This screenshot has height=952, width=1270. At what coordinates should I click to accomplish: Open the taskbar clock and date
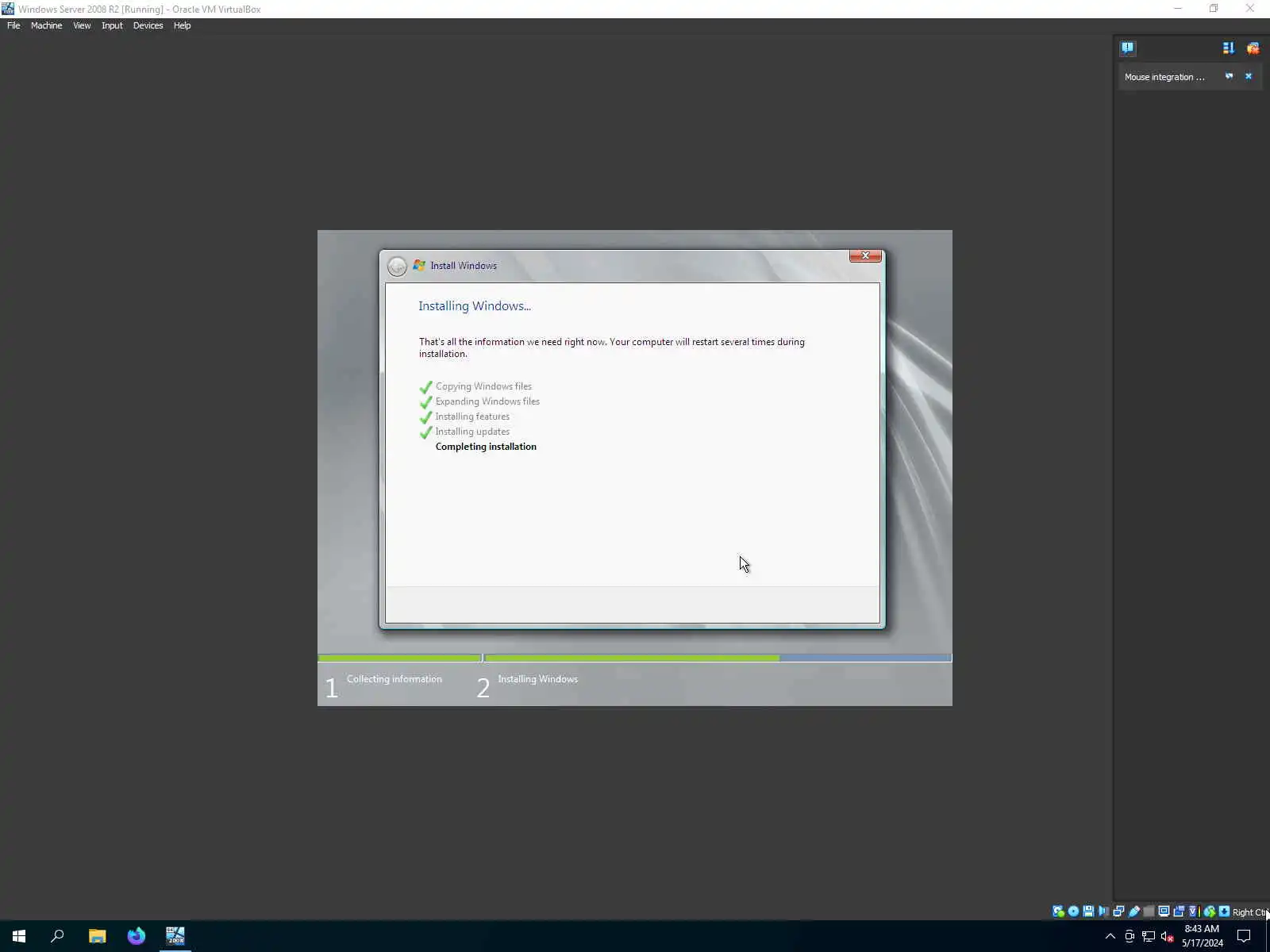[1202, 936]
